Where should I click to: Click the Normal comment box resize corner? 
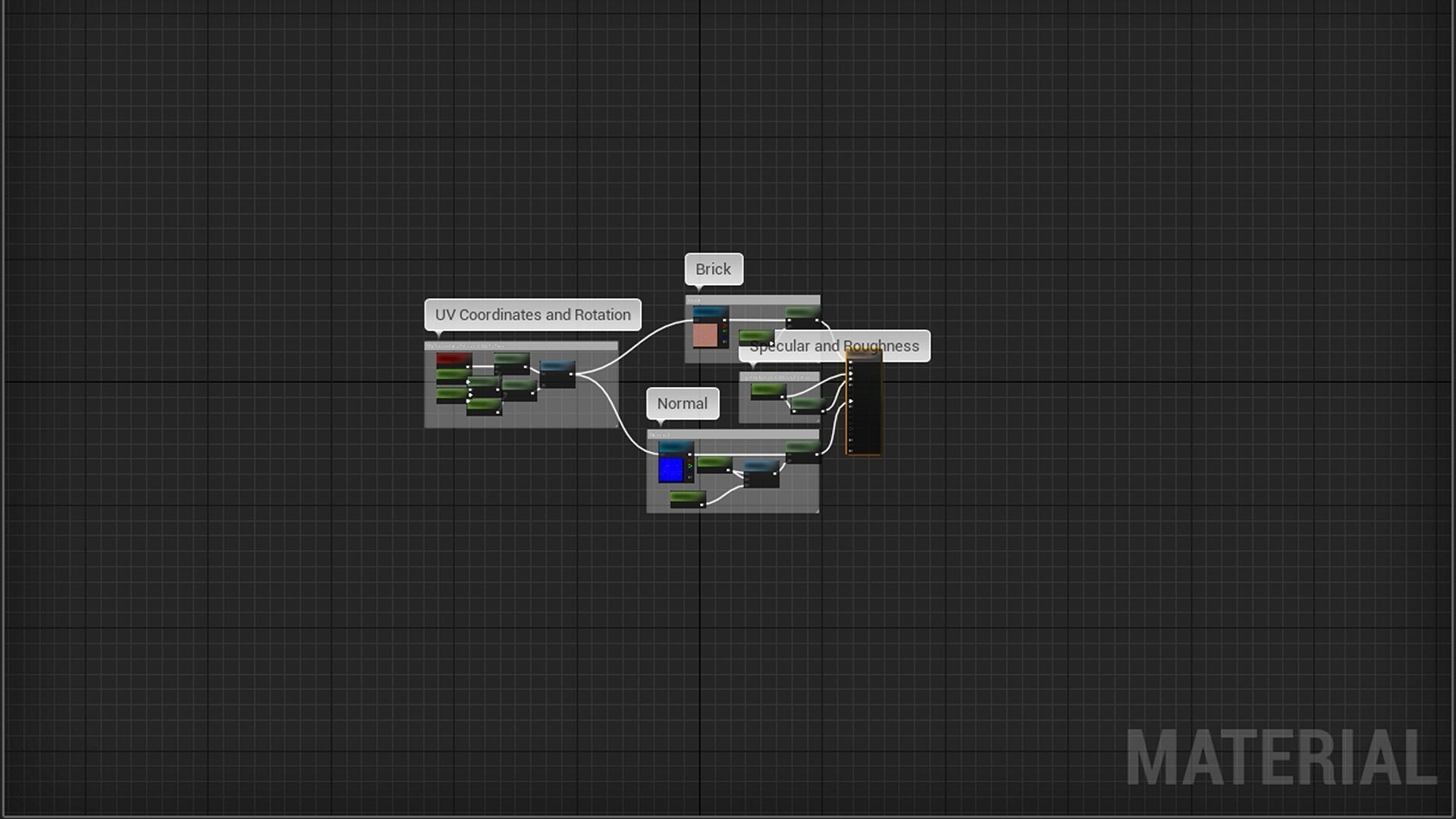(817, 511)
